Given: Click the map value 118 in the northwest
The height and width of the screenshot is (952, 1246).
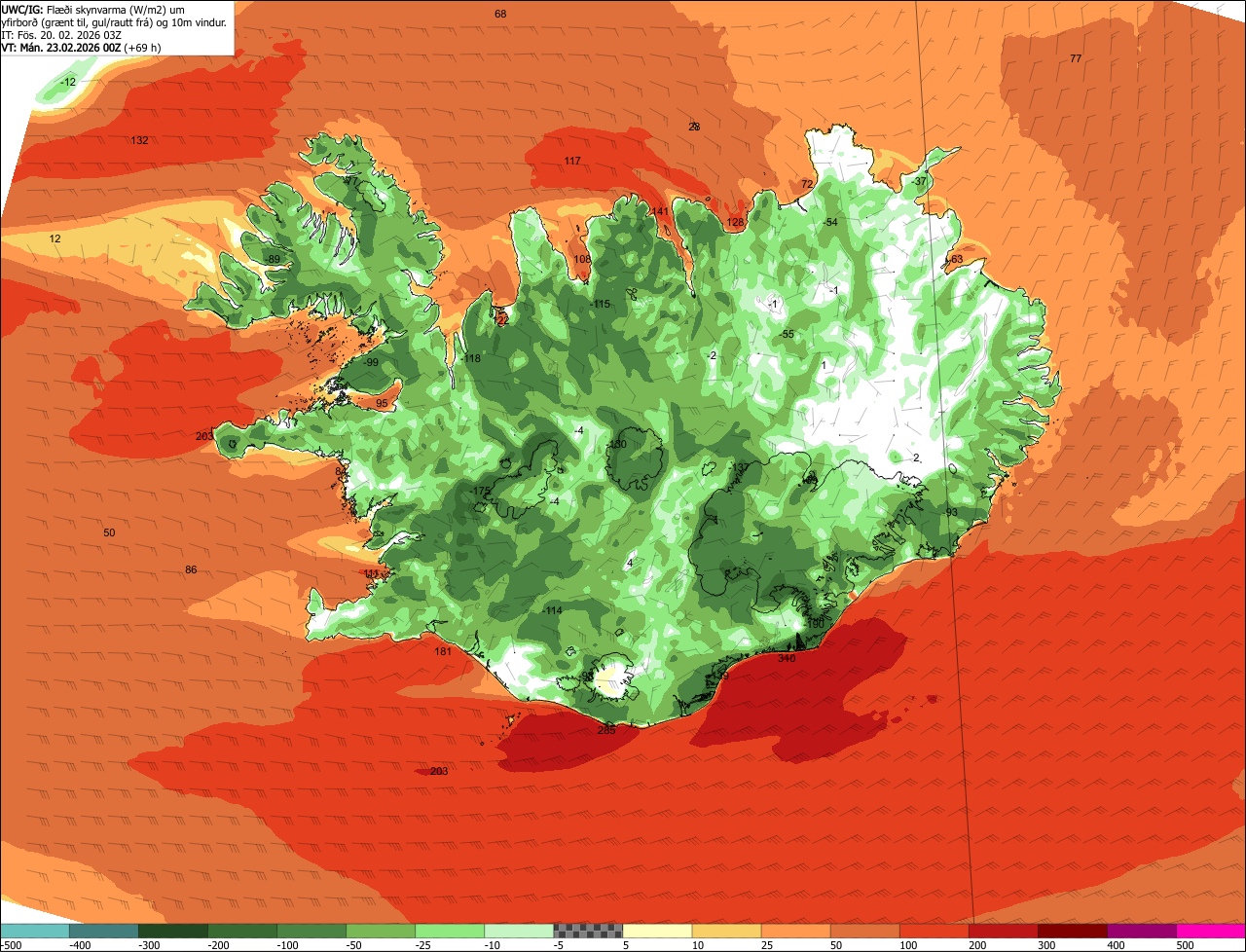Looking at the screenshot, I should point(472,358).
